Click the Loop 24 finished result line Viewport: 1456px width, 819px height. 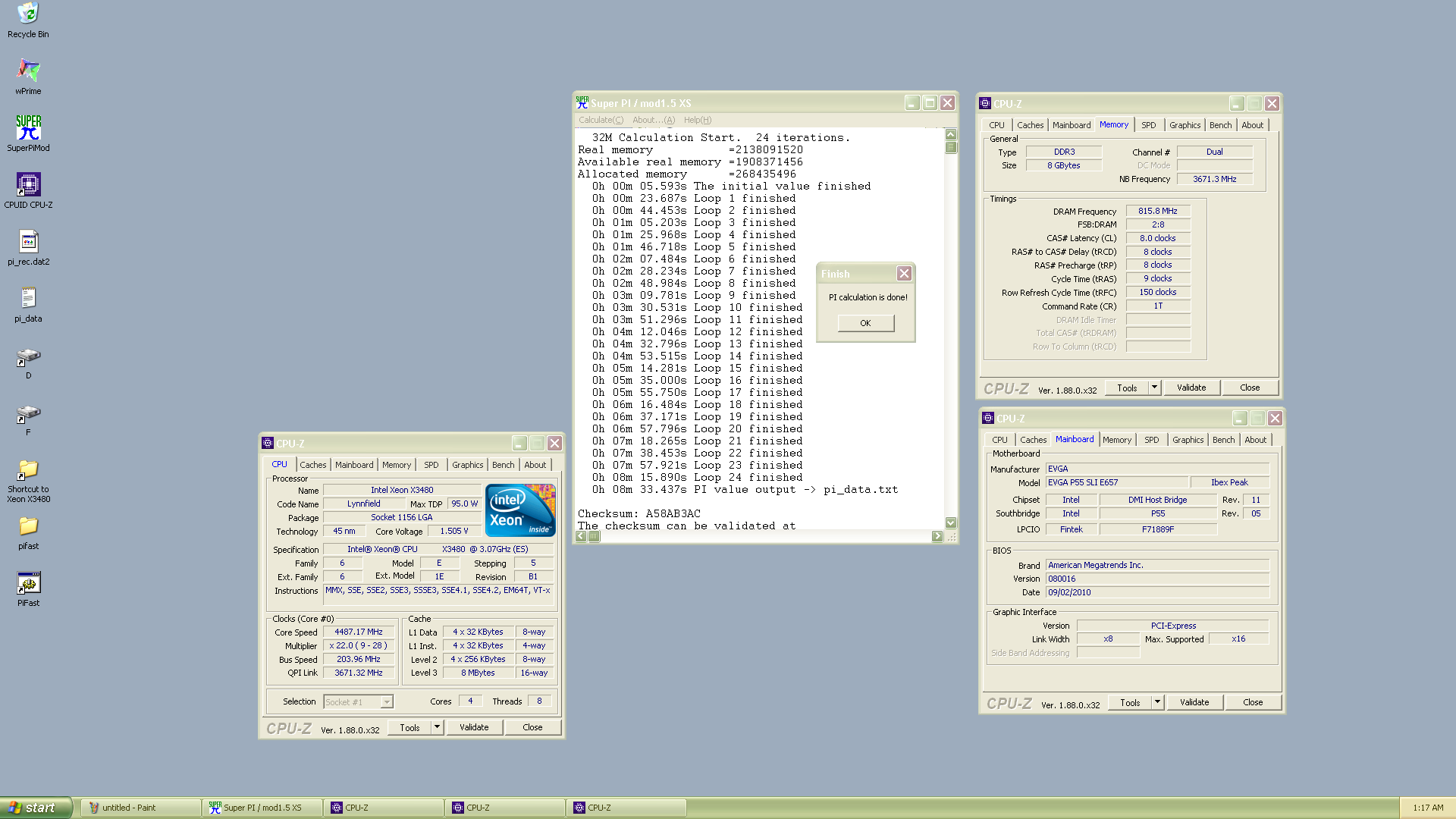tap(697, 477)
